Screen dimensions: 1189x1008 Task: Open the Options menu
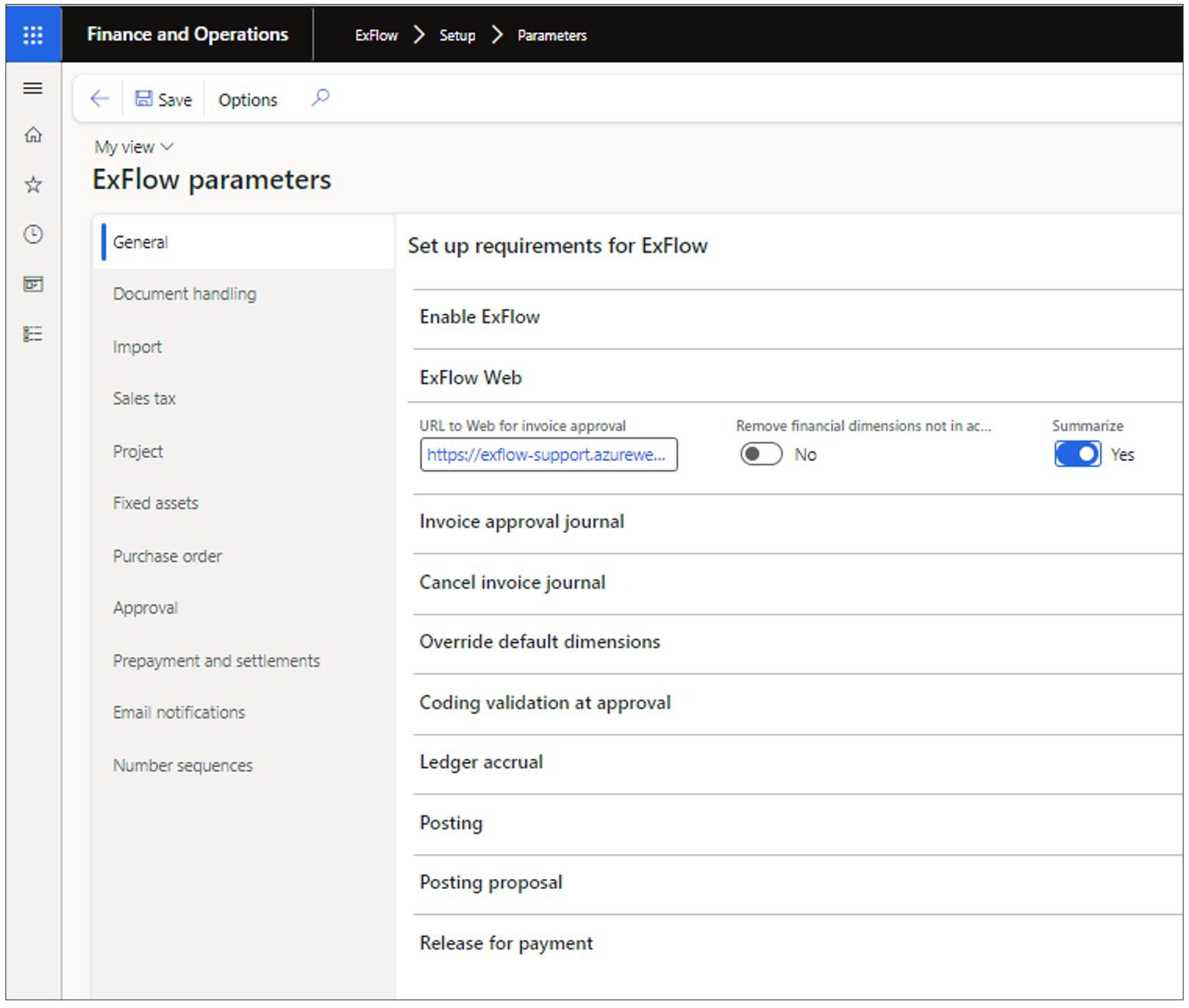(247, 100)
